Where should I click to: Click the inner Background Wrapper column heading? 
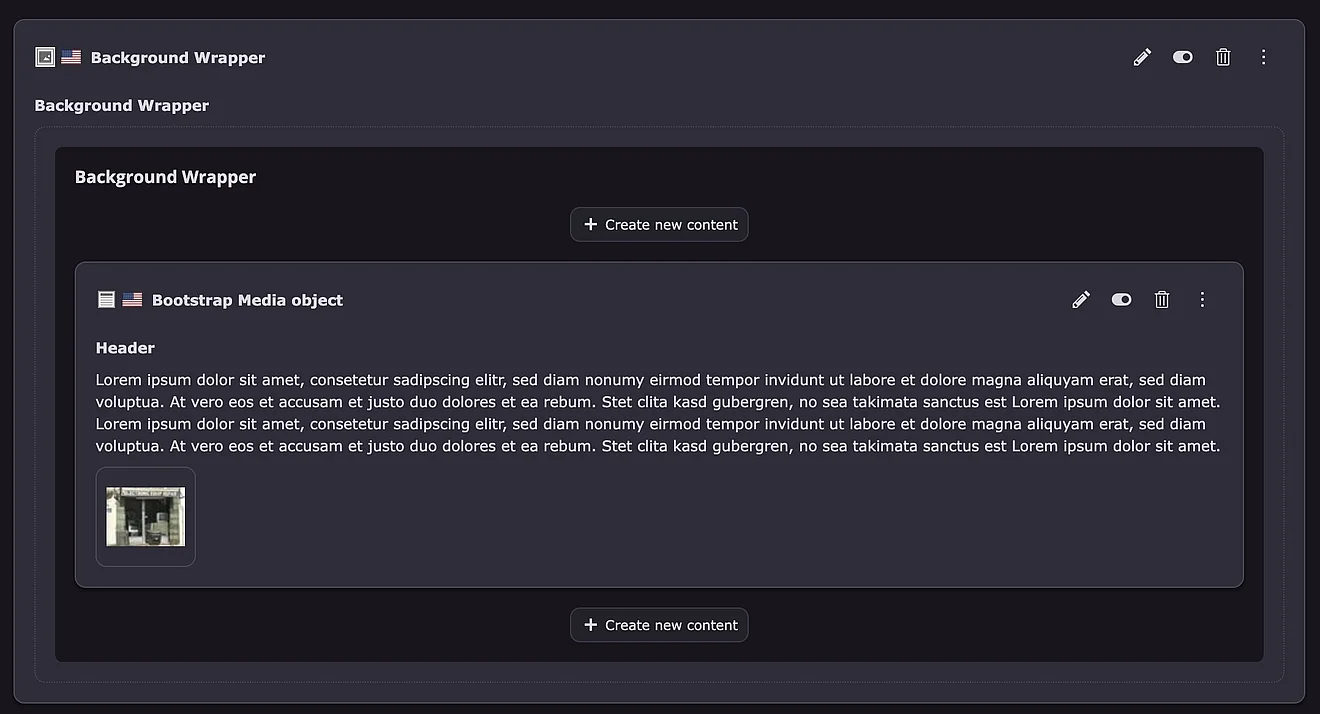pos(165,177)
